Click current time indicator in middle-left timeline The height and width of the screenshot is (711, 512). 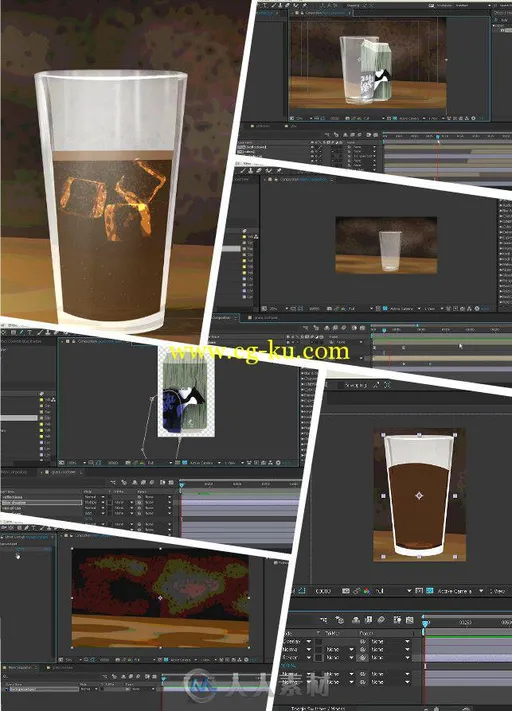click(181, 485)
